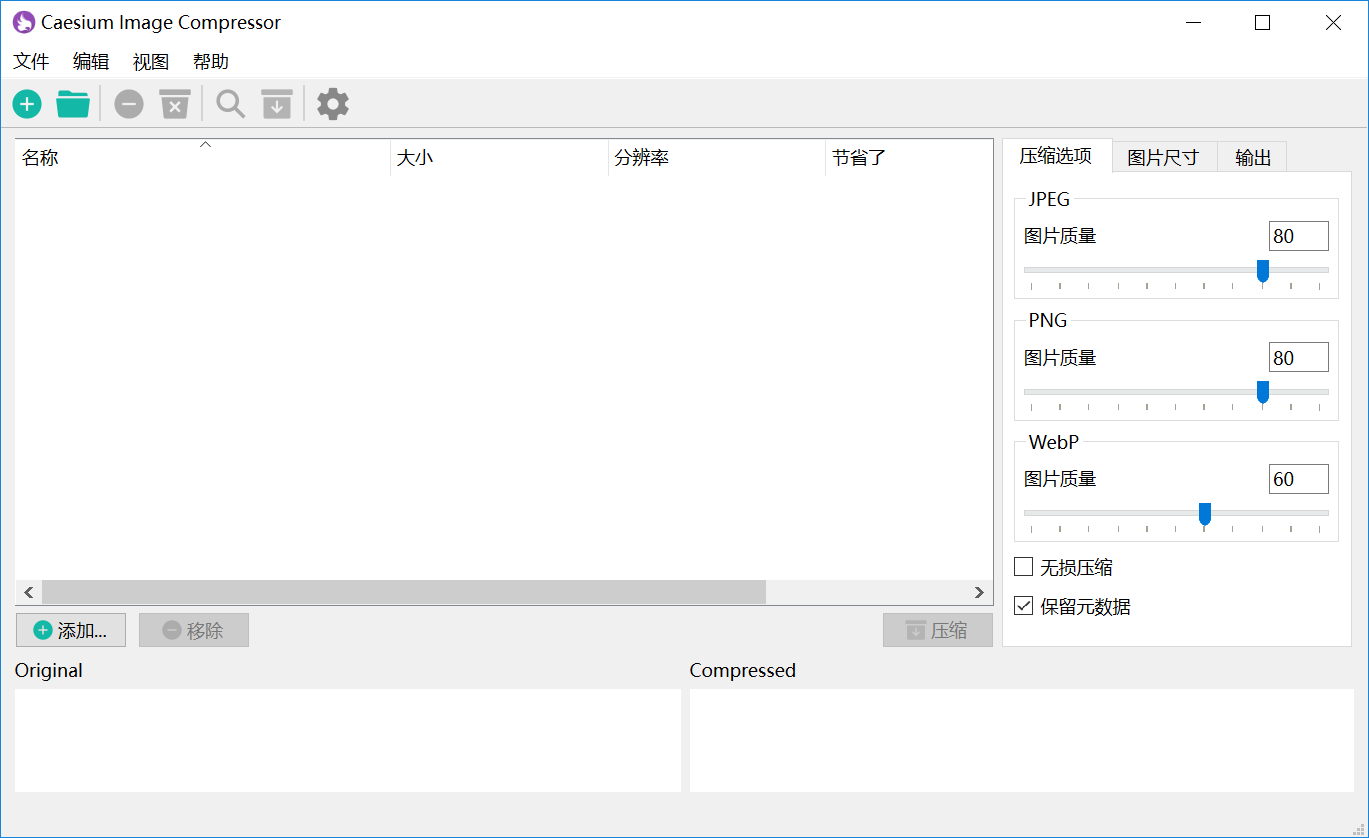Click the WebP quality input field
Screen dimensions: 1369x838
coord(1298,479)
